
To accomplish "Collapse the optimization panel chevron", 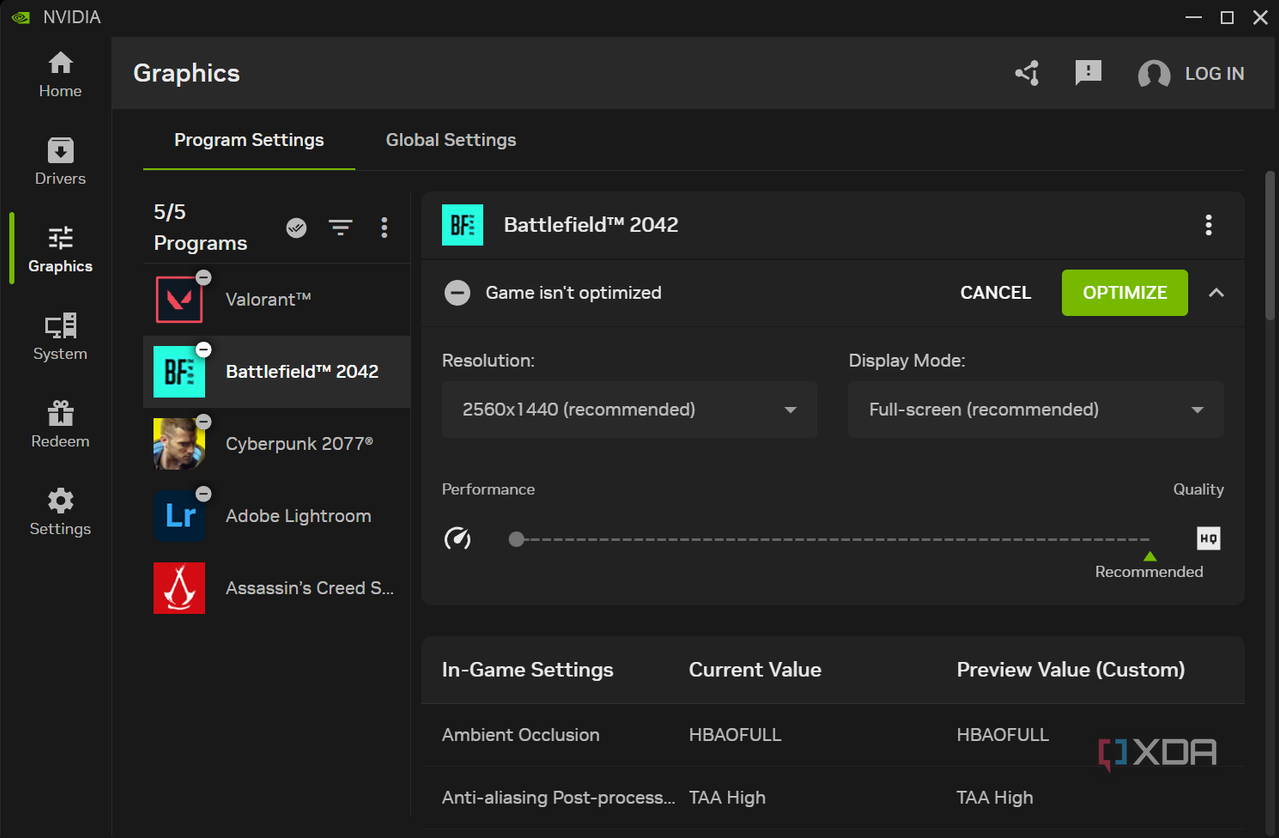I will [1216, 293].
